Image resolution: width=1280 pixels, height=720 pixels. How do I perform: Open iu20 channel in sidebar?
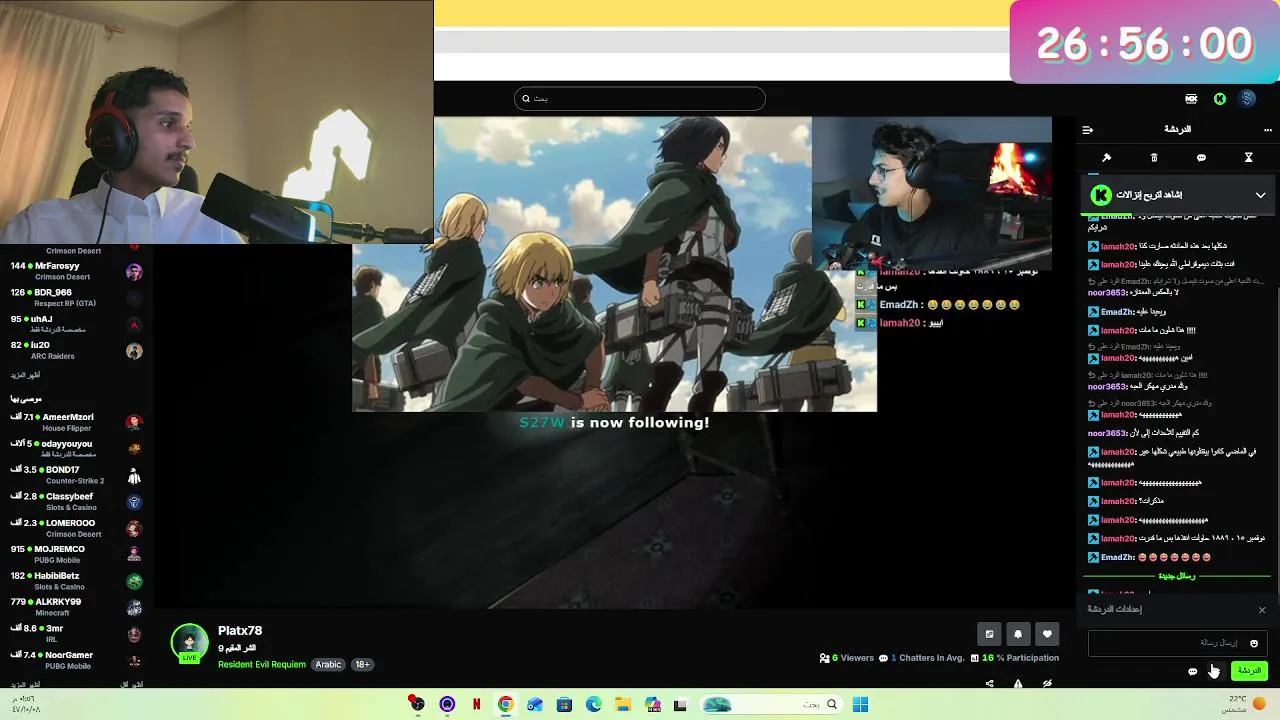[76, 350]
